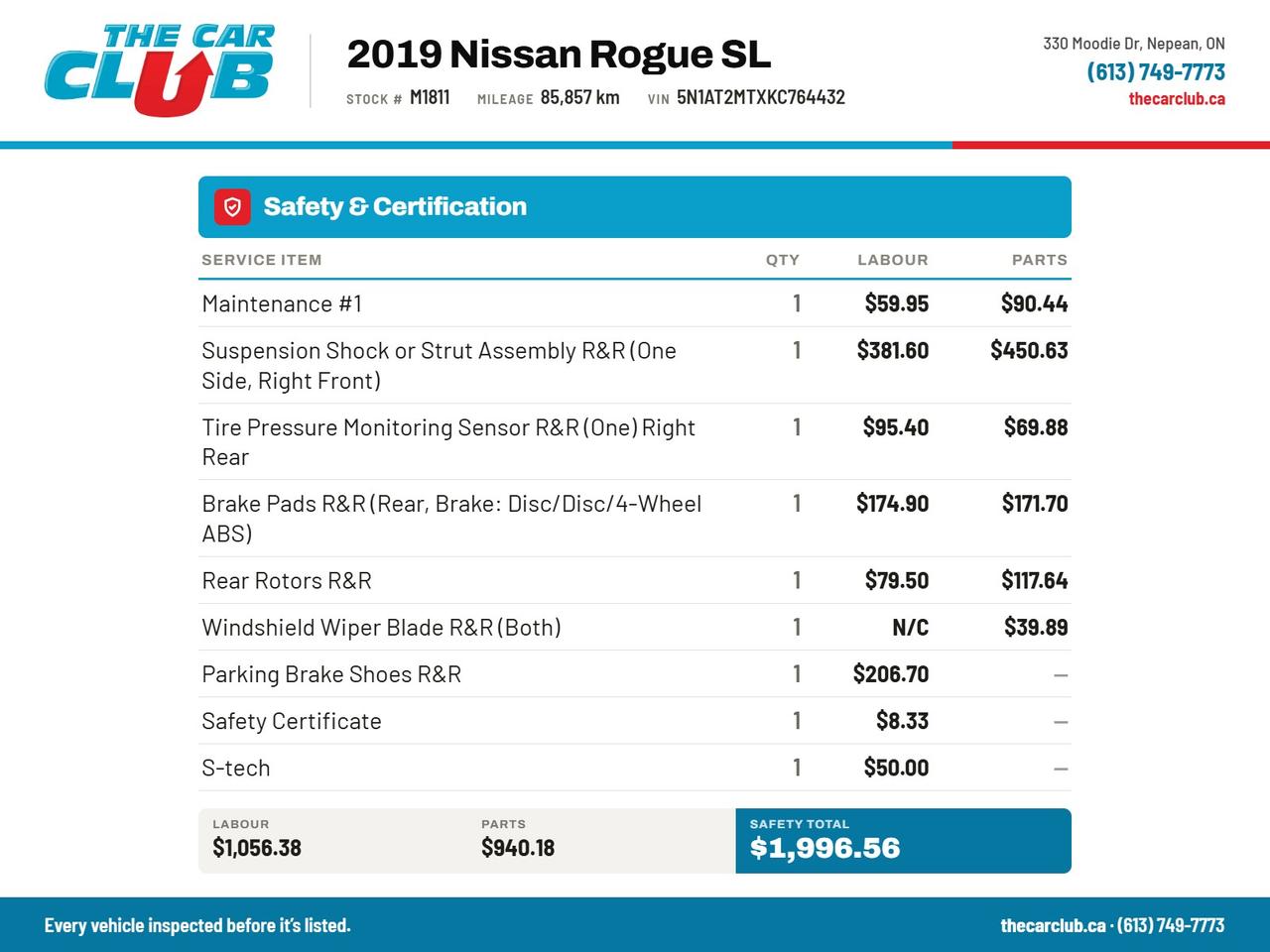The image size is (1270, 952).
Task: Click the red shield certification icon
Action: coord(232,207)
